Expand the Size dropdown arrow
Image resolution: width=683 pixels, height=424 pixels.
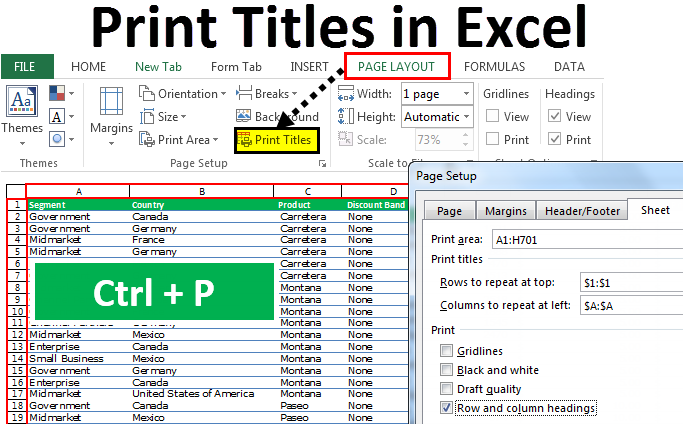tap(183, 116)
